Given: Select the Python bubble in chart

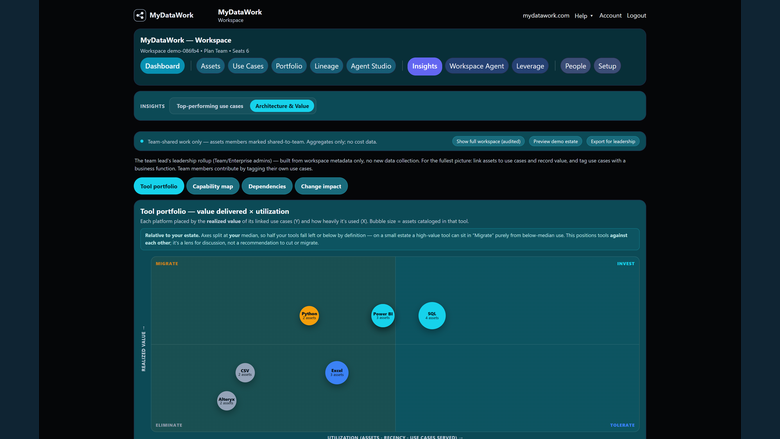Looking at the screenshot, I should [309, 316].
